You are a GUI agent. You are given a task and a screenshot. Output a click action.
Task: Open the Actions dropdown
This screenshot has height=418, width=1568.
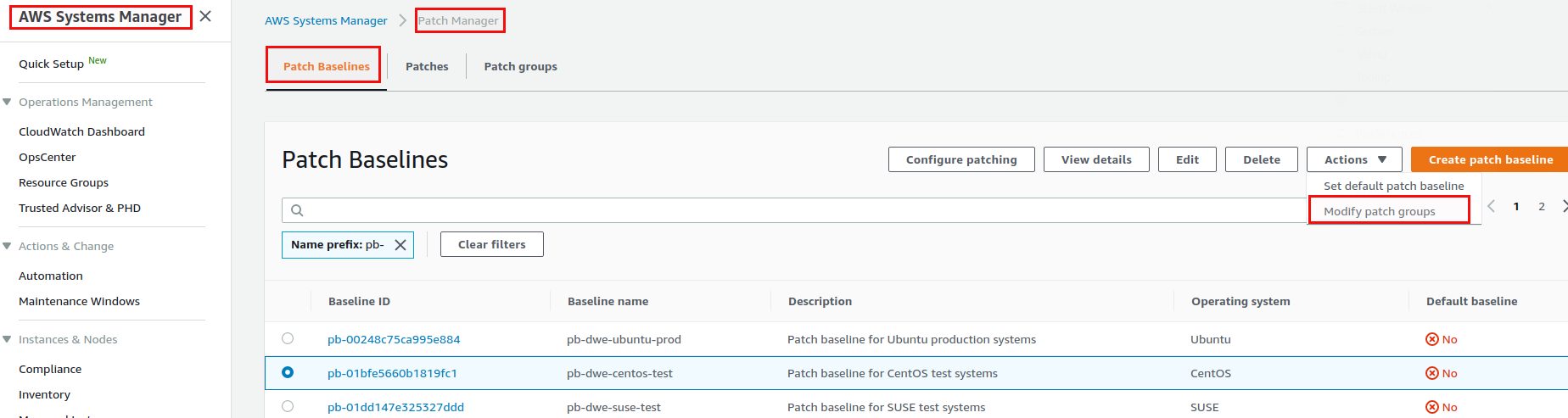1355,159
